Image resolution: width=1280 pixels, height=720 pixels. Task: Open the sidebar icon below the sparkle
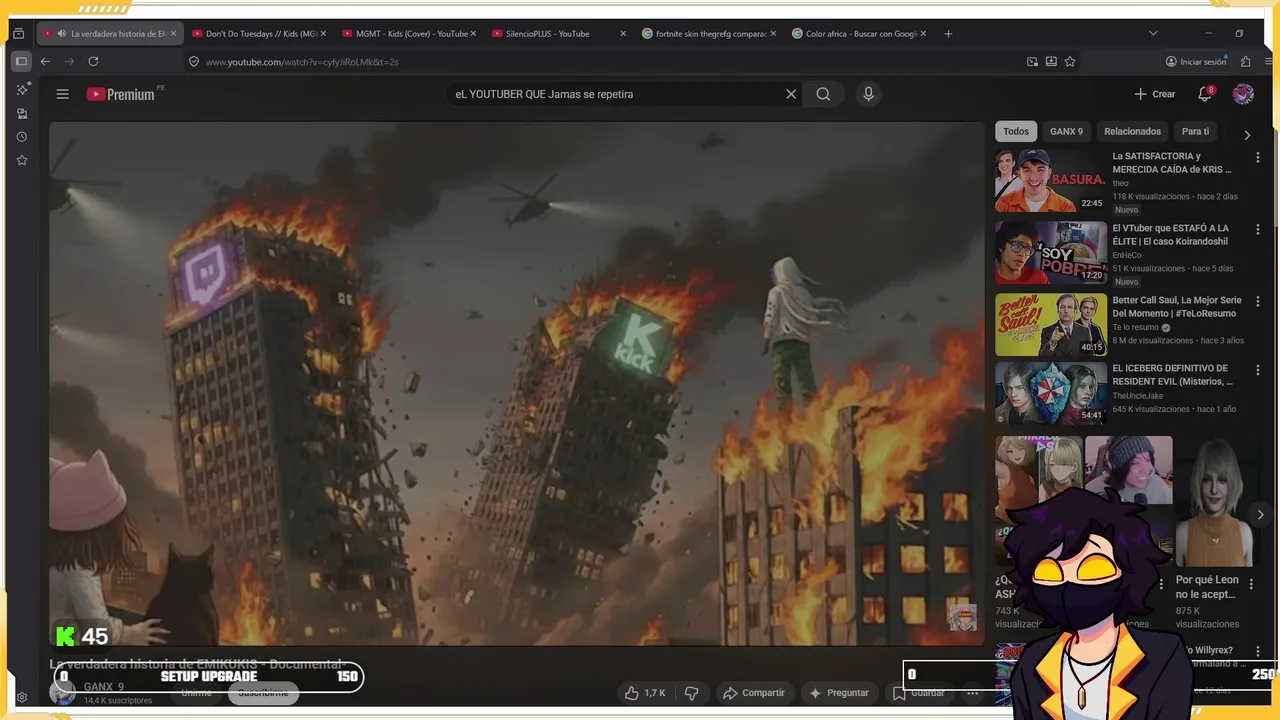click(22, 113)
